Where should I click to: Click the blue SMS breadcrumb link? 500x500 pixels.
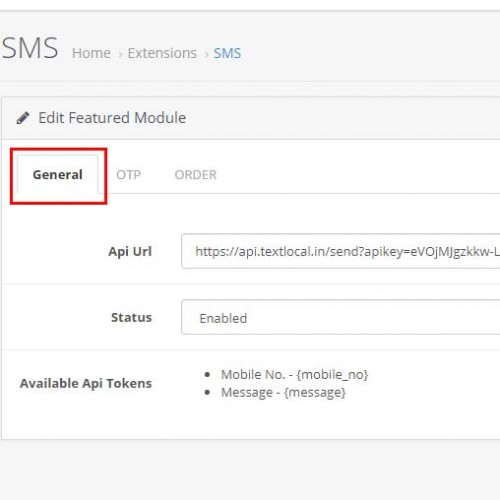tap(227, 53)
